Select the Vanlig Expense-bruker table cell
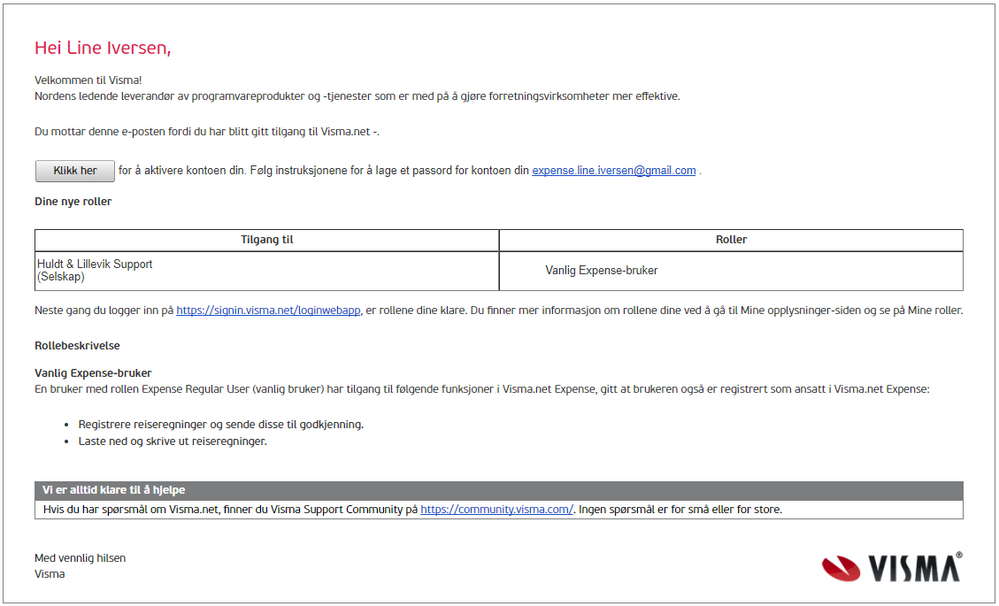Screen dimensions: 999x606 (601, 270)
